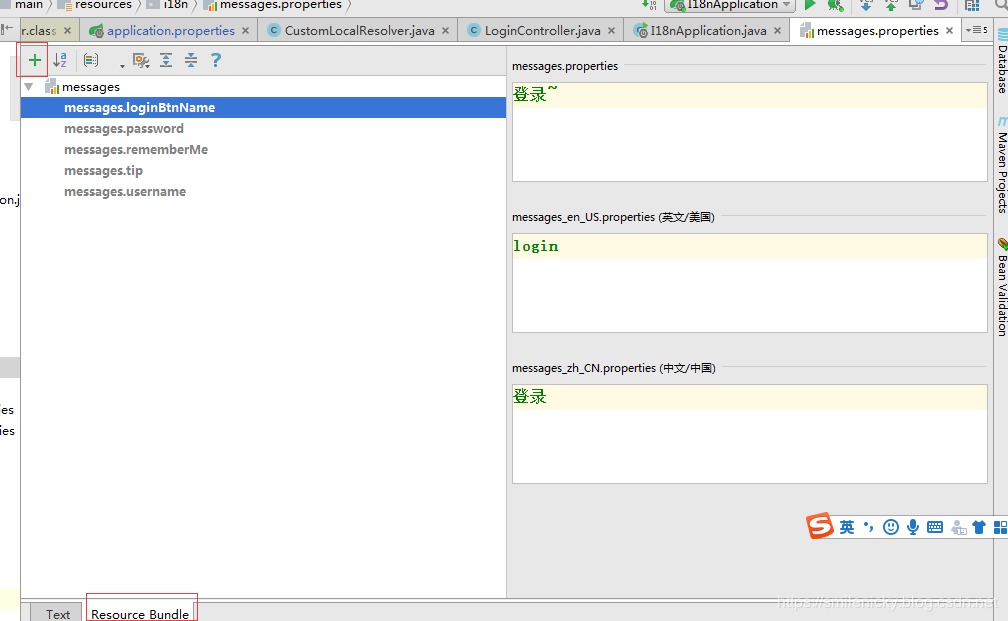This screenshot has width=1008, height=621.
Task: Switch to the Text editor tab
Action: click(58, 614)
